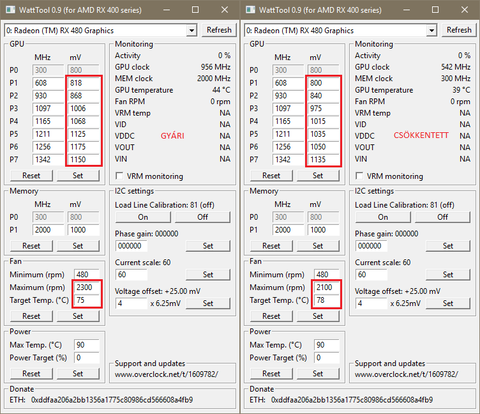Click Memory section Set button in left window
Viewport: 480px width, 414px height.
(78, 246)
